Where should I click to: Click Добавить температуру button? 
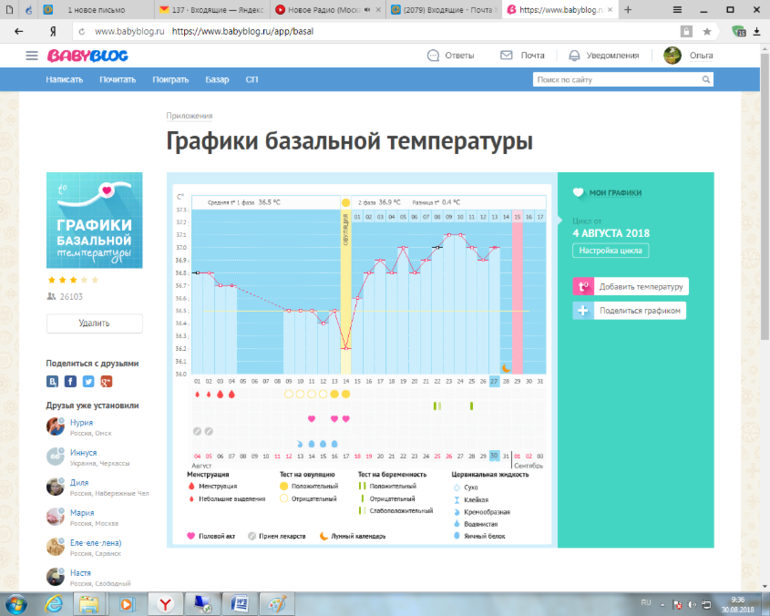pos(630,287)
